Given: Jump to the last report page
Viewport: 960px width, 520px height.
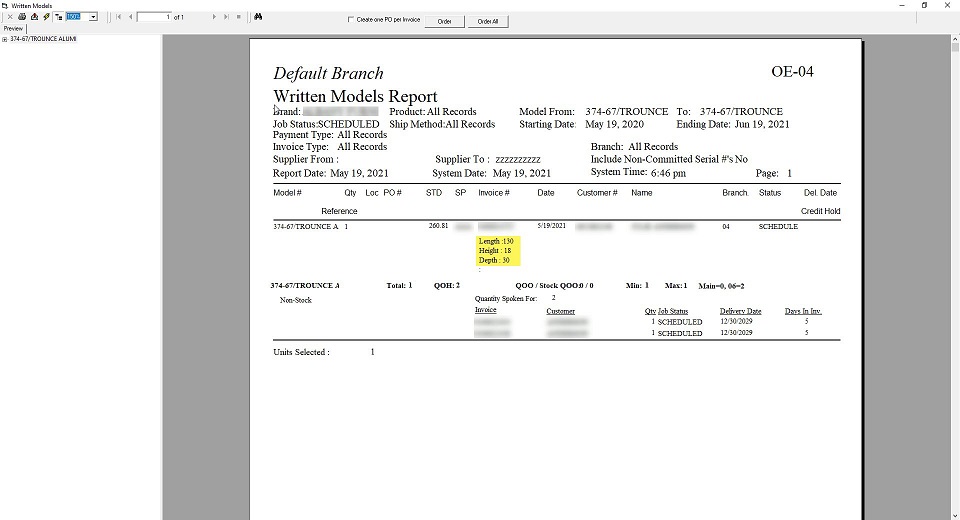Looking at the screenshot, I should pyautogui.click(x=226, y=18).
